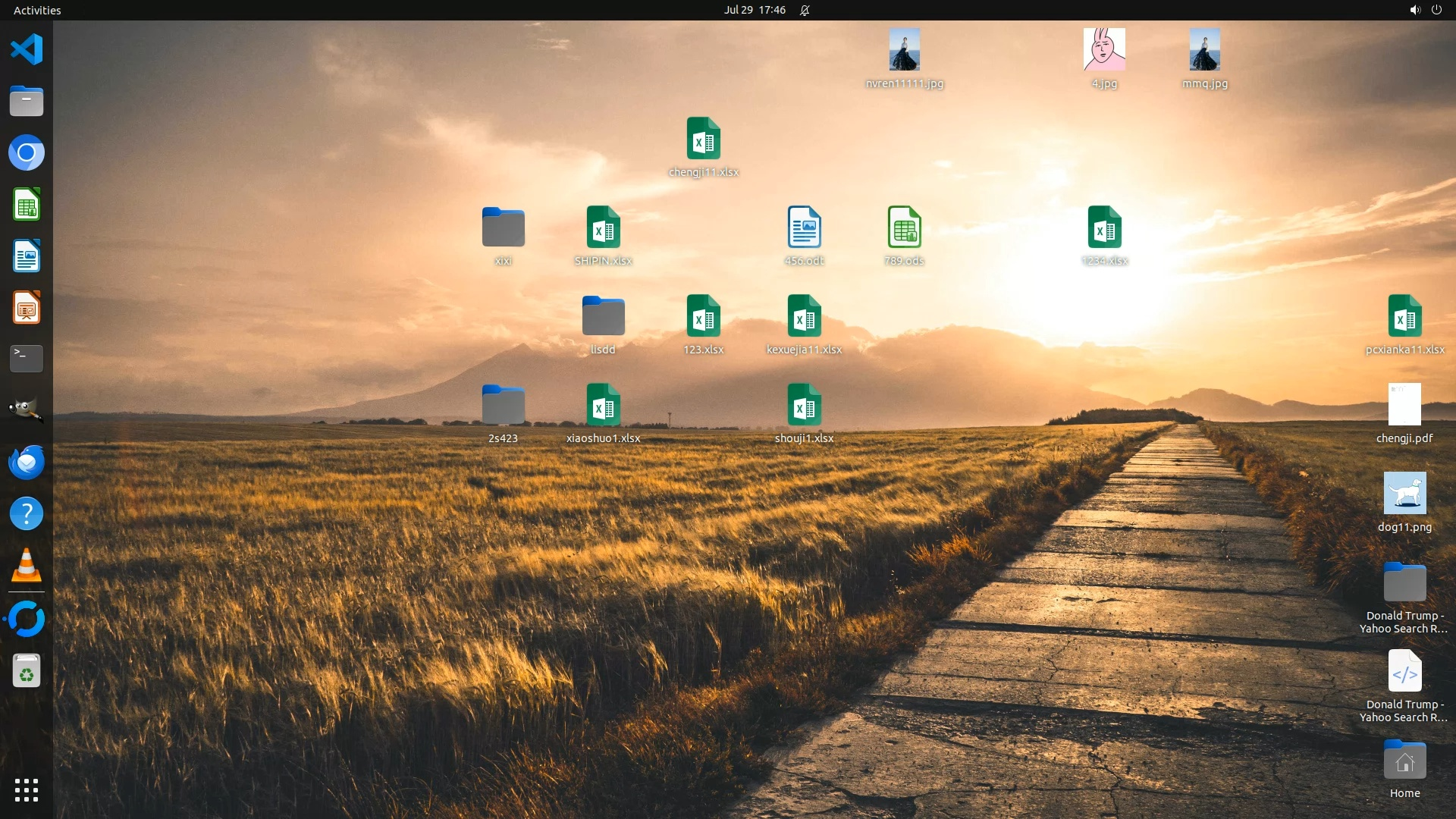This screenshot has height=819, width=1456.
Task: Open the Trash in the dock
Action: (x=27, y=671)
